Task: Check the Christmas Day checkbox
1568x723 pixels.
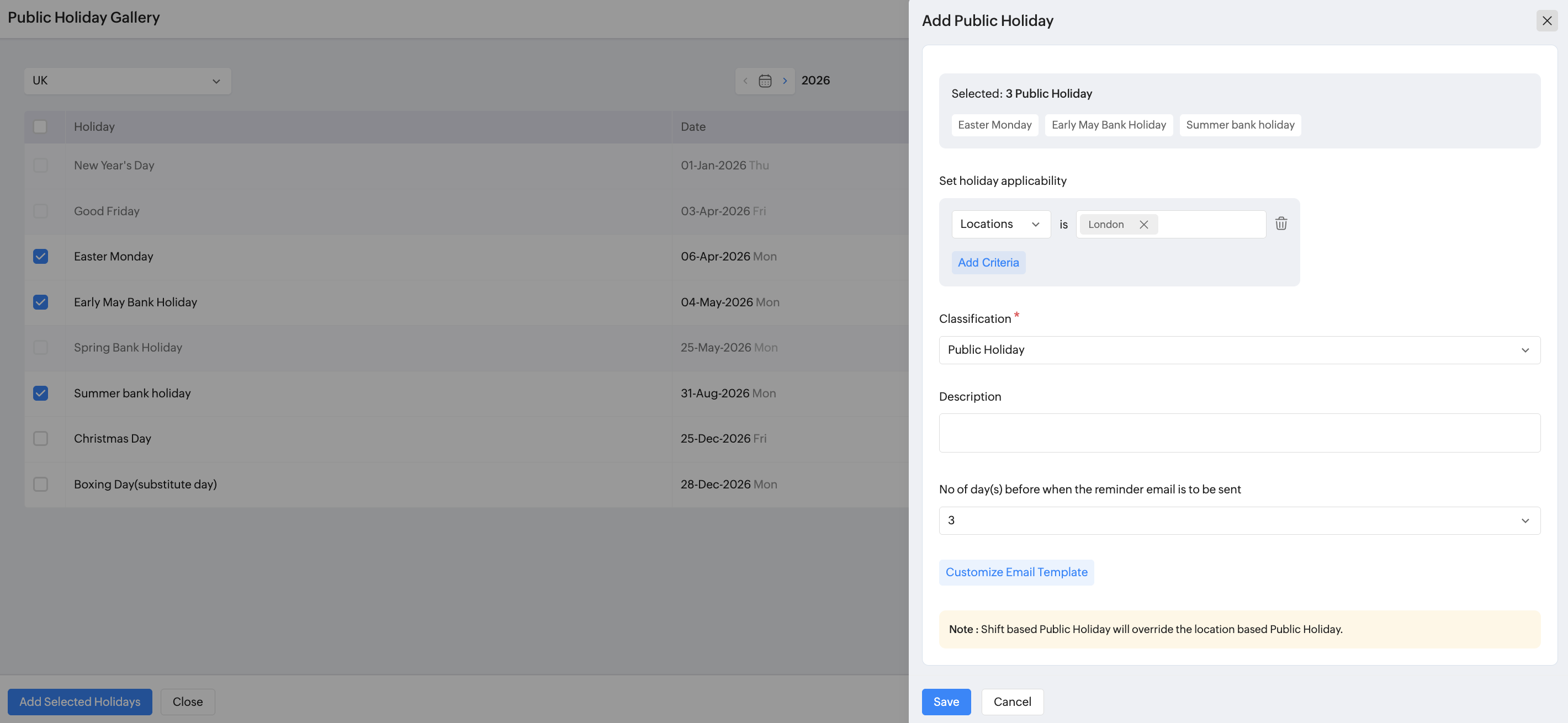Action: 40,438
